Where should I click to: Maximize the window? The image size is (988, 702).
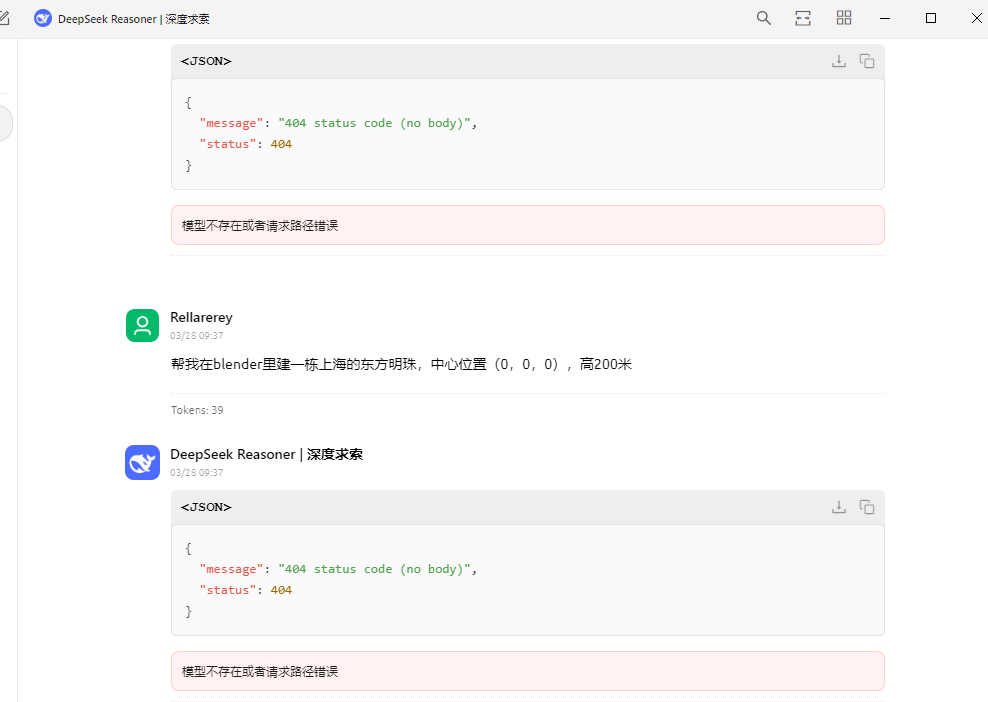(x=931, y=18)
